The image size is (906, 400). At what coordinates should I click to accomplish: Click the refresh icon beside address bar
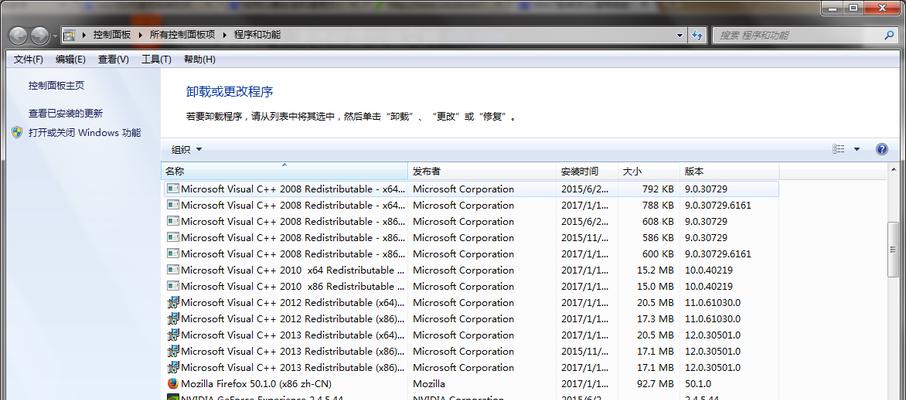click(697, 35)
